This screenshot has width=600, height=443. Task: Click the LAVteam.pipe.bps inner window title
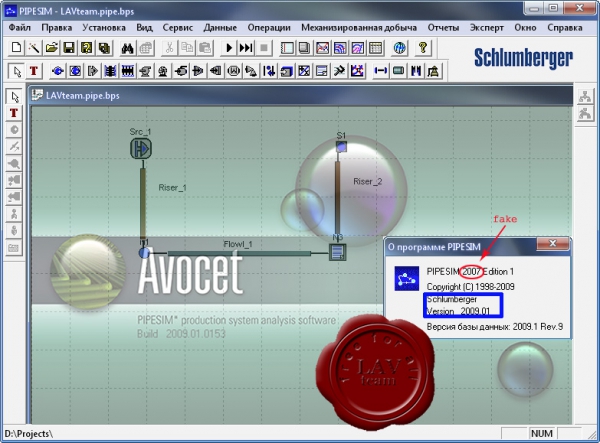[83, 96]
